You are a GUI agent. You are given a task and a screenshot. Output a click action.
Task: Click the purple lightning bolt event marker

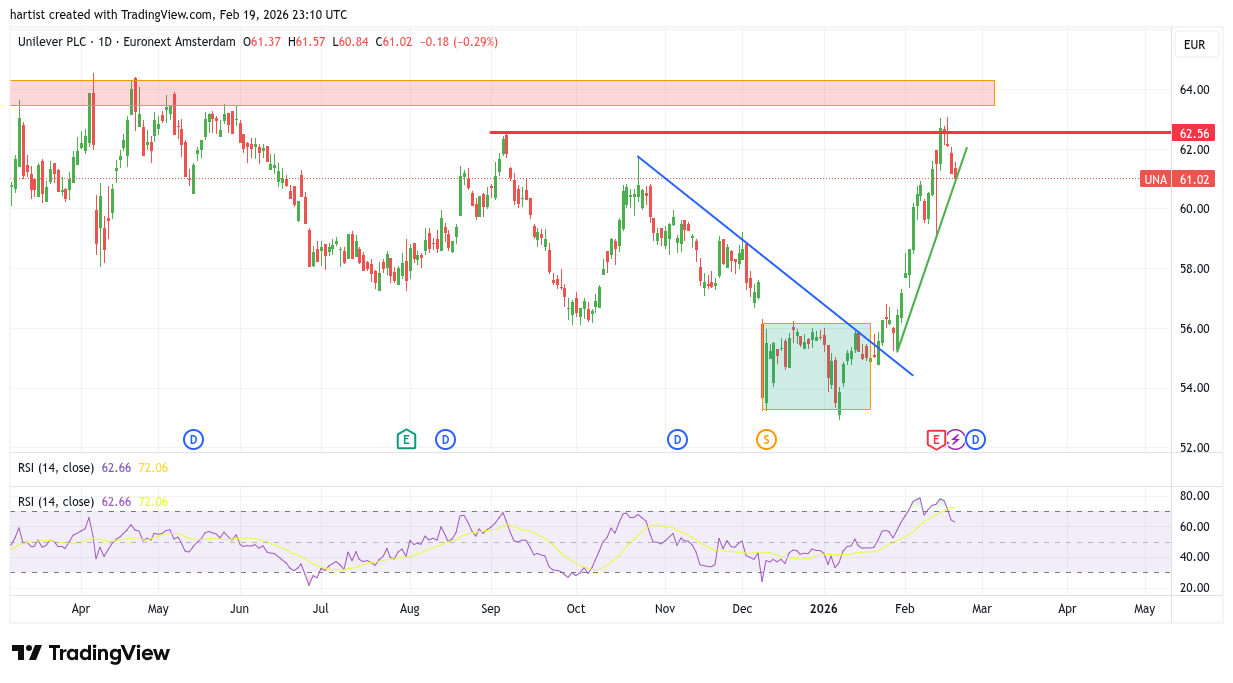click(x=955, y=439)
